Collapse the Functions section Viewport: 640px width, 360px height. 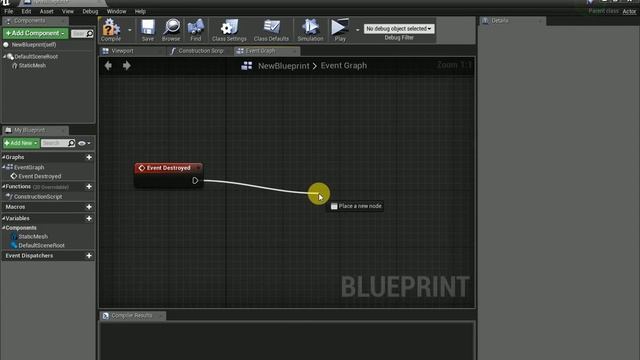(4, 187)
